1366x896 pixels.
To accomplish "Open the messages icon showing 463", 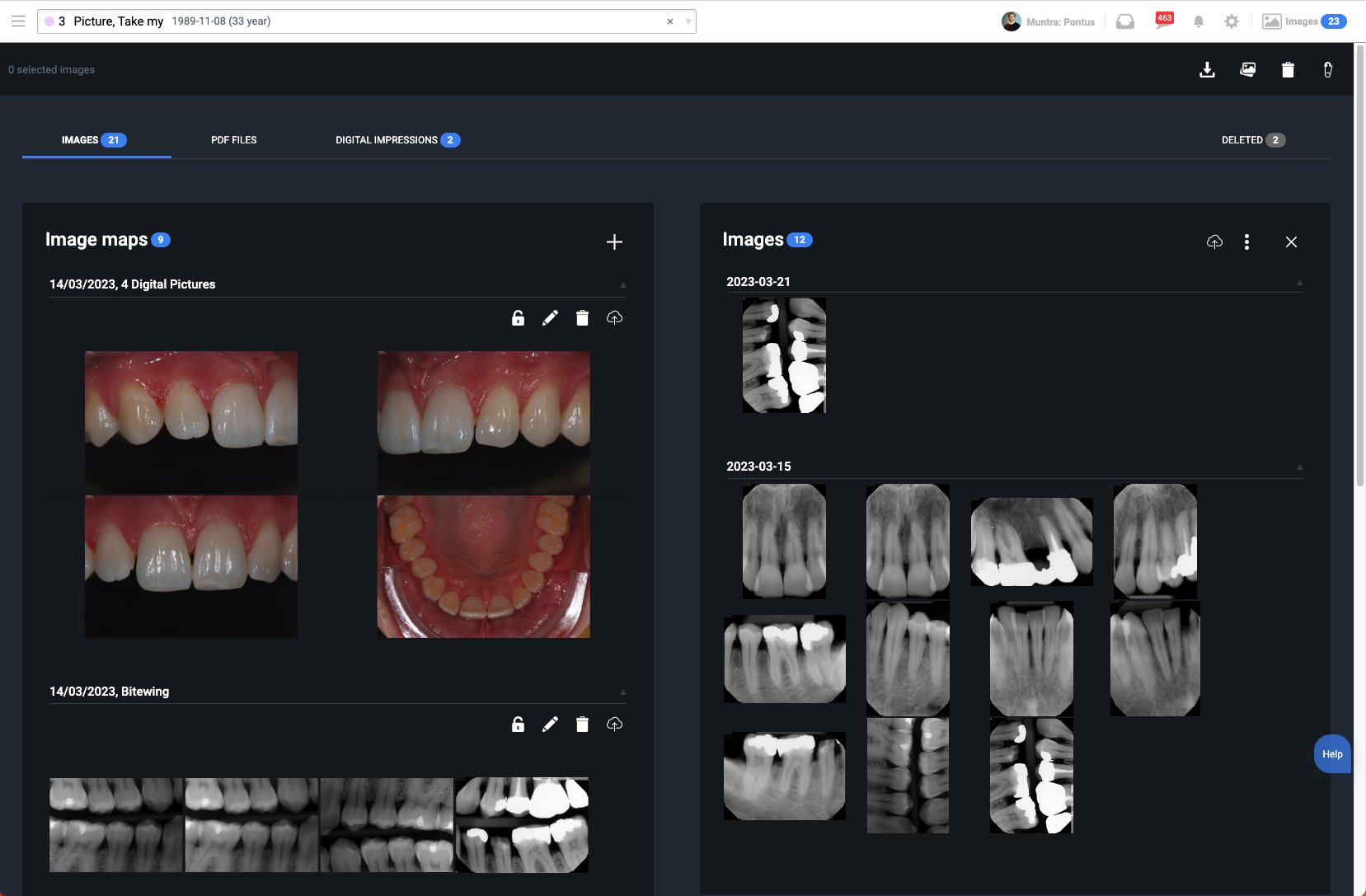I will pos(1162,21).
